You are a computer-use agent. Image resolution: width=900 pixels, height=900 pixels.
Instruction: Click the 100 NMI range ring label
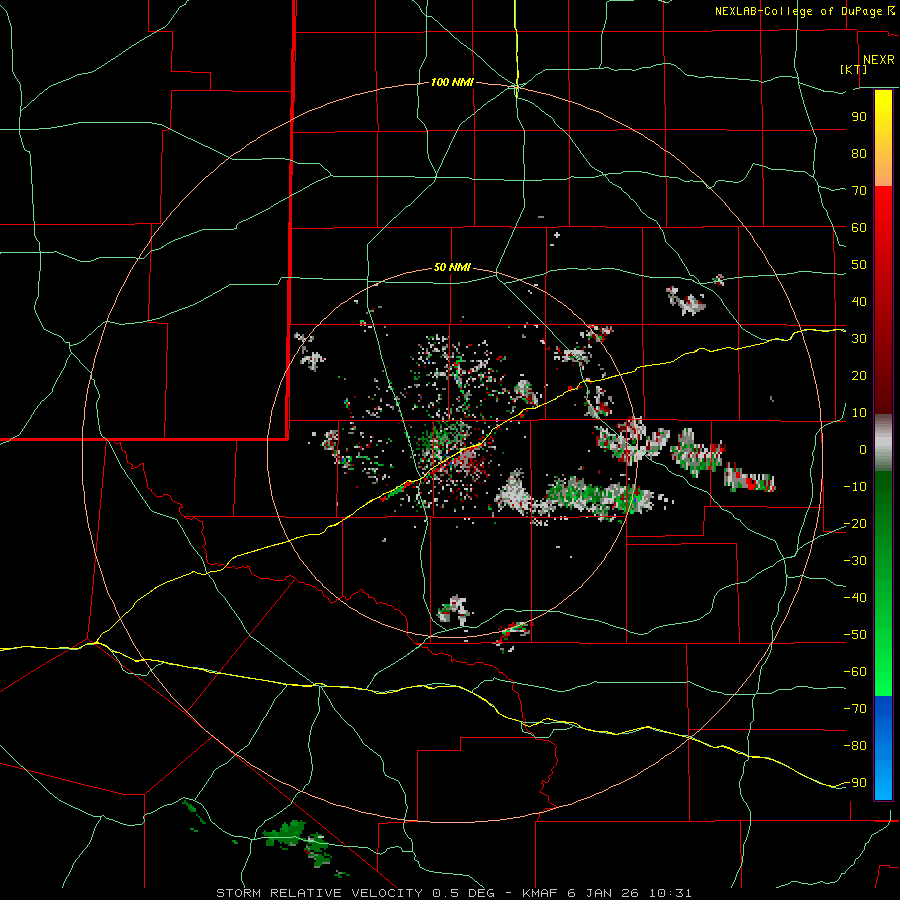452,83
